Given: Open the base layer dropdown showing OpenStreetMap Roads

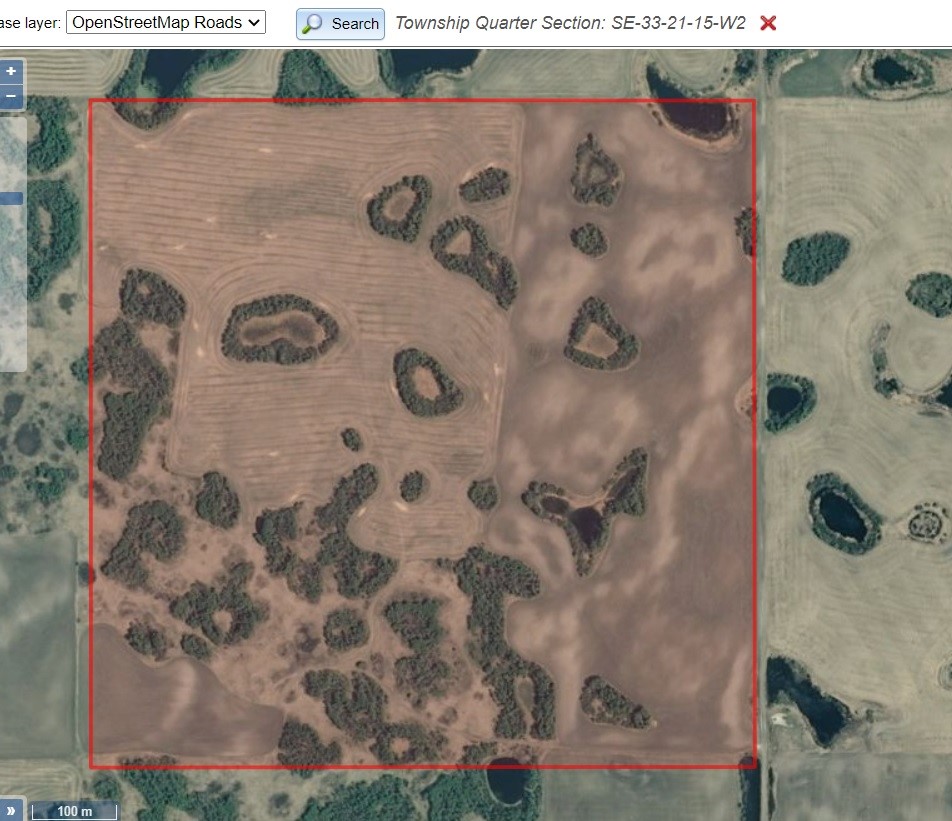Looking at the screenshot, I should coord(166,22).
